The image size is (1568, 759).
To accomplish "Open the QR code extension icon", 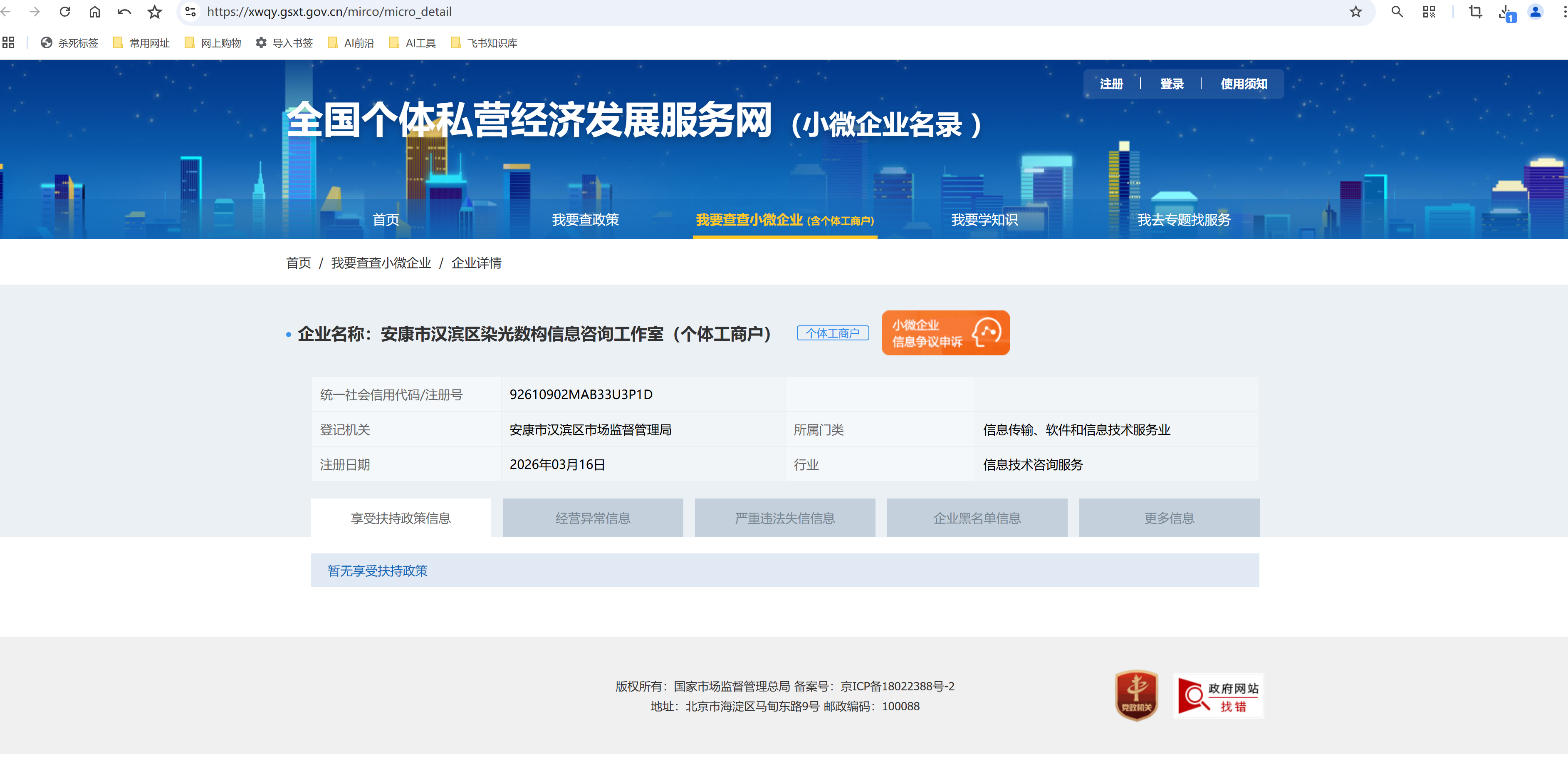I will 1429,12.
